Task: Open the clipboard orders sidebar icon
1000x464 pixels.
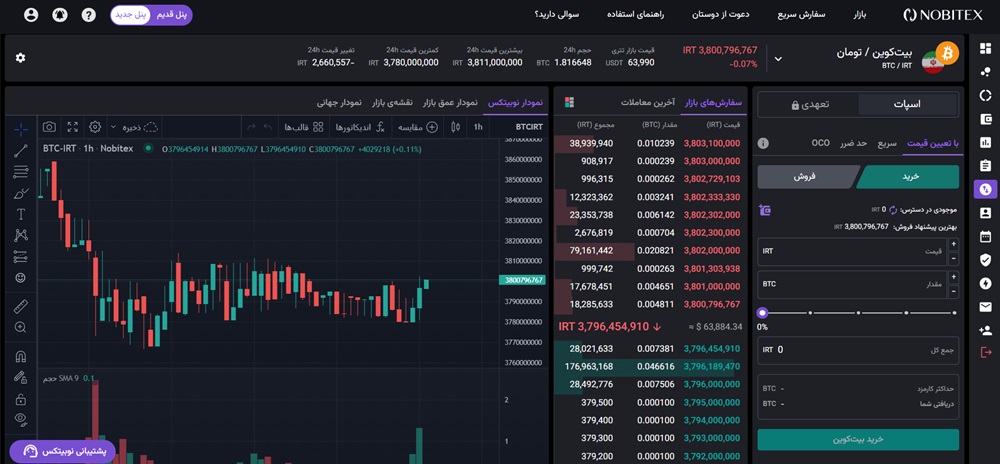Action: coord(985,166)
